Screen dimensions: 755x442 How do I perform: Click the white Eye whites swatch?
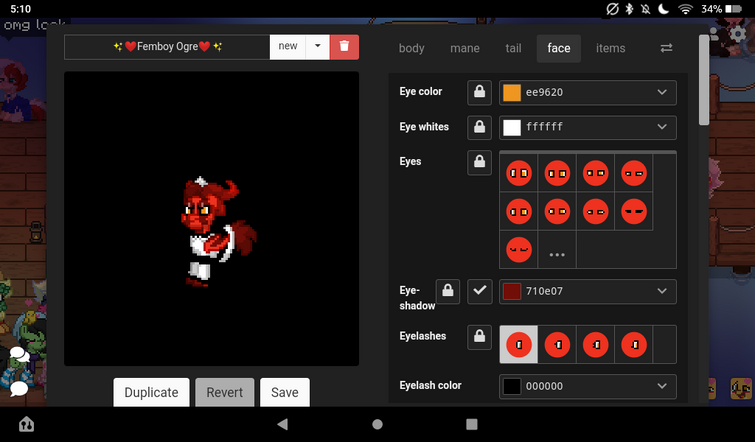coord(512,128)
